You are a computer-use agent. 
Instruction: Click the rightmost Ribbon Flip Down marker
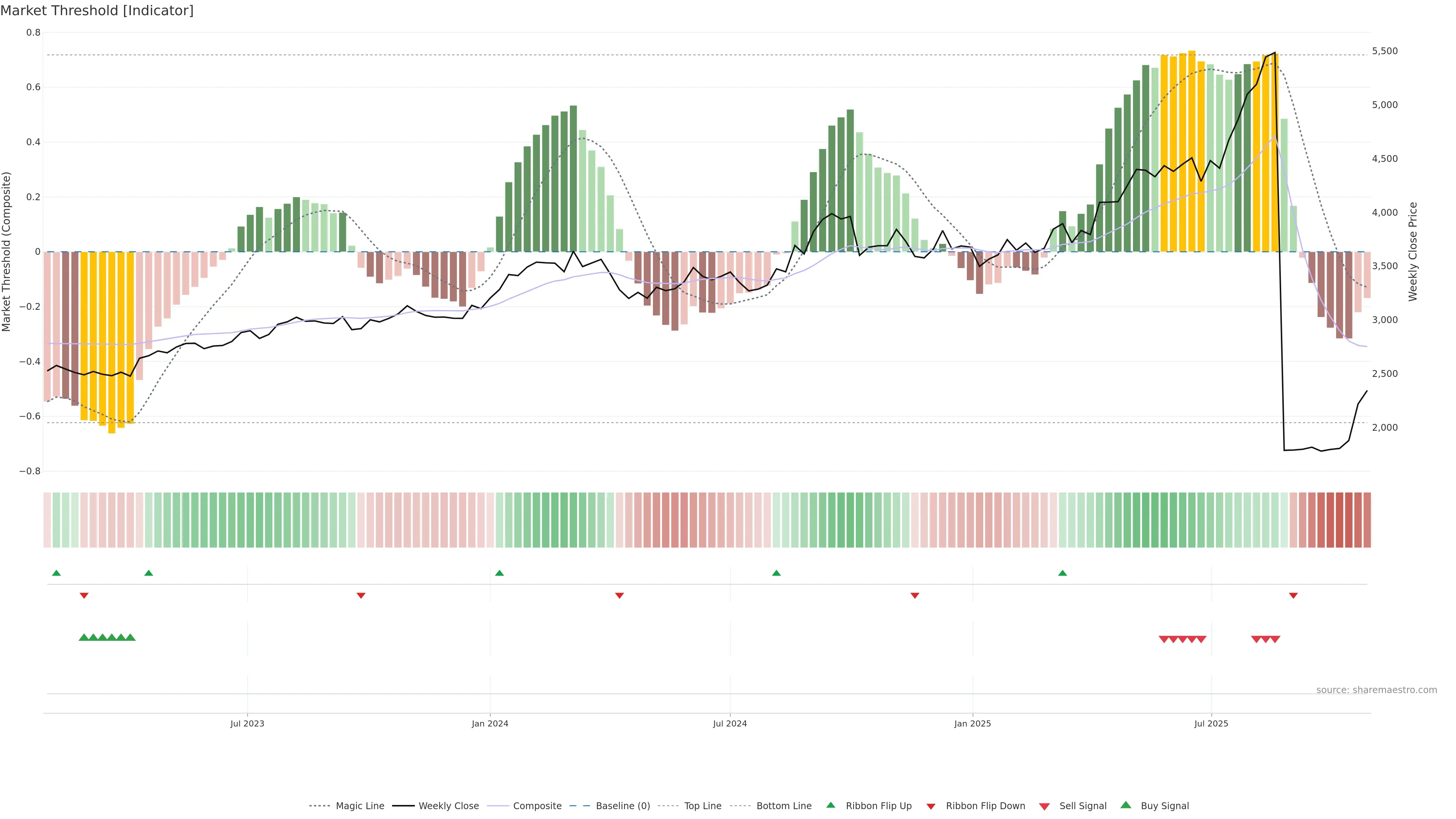click(x=1293, y=596)
